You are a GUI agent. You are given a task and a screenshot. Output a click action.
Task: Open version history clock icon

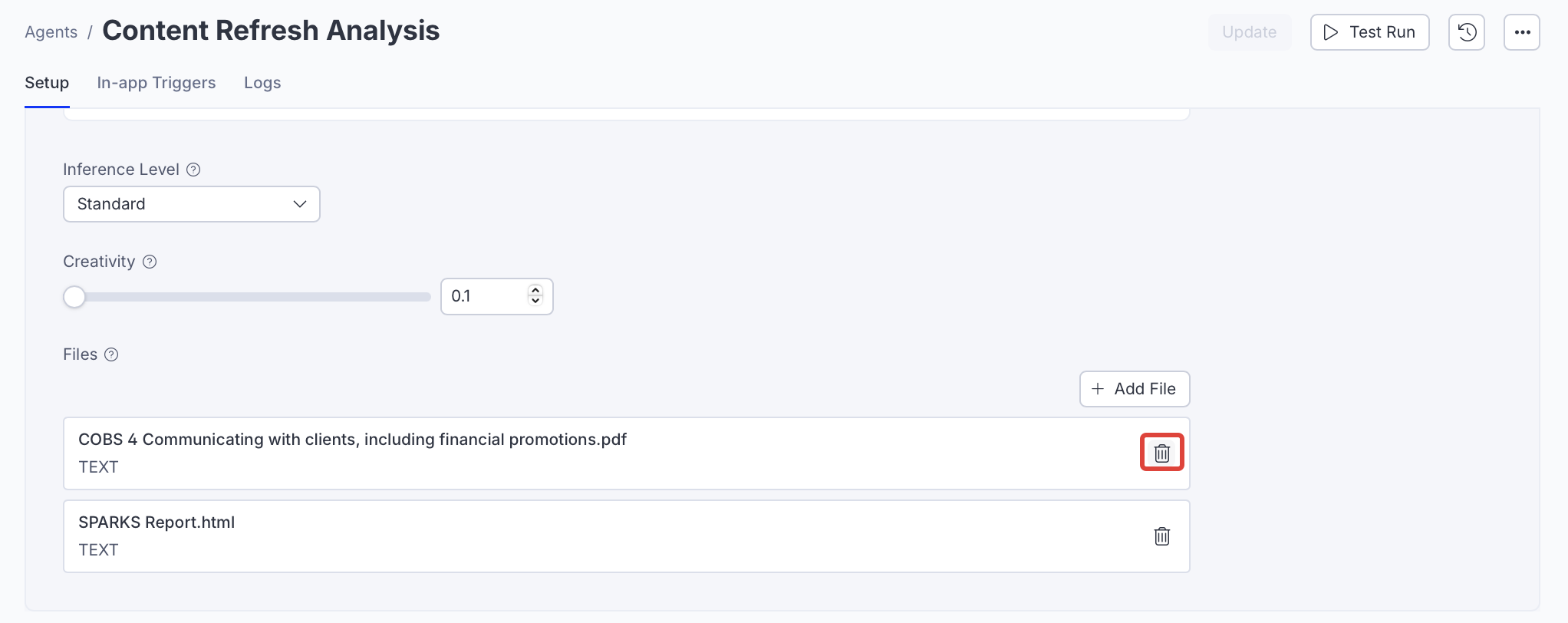pyautogui.click(x=1467, y=32)
